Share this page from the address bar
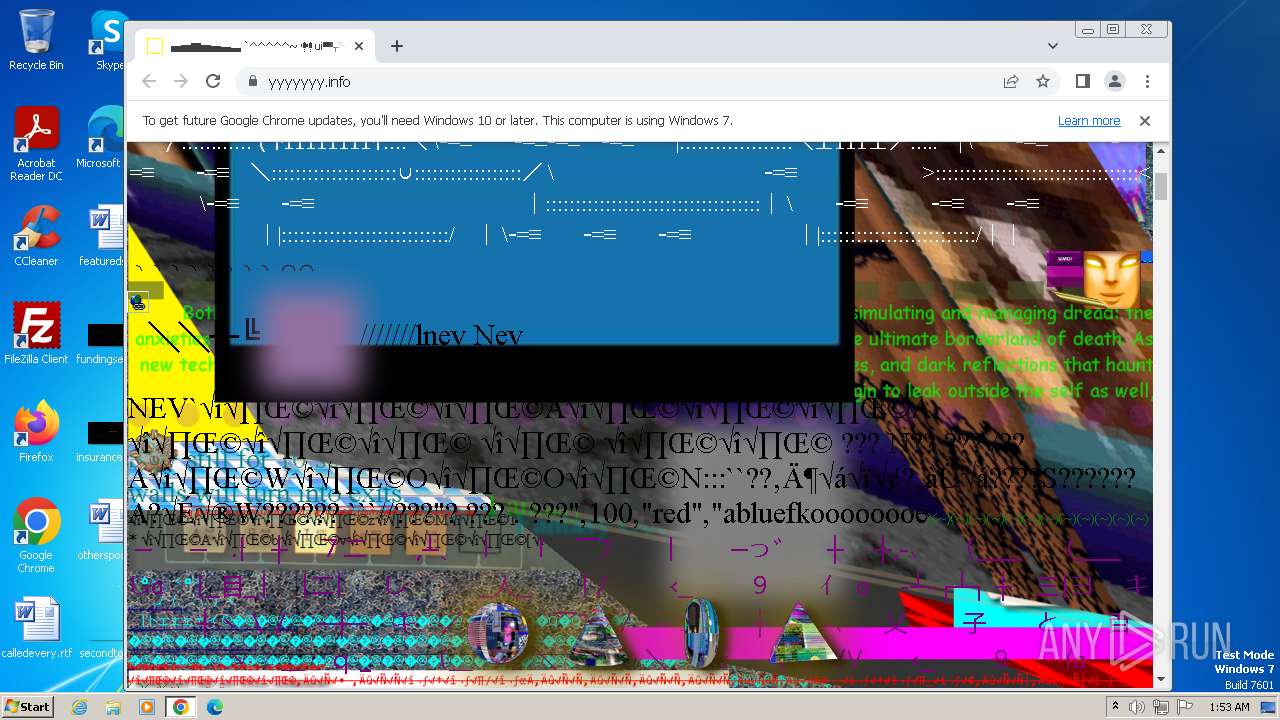The height and width of the screenshot is (720, 1280). pyautogui.click(x=1011, y=81)
